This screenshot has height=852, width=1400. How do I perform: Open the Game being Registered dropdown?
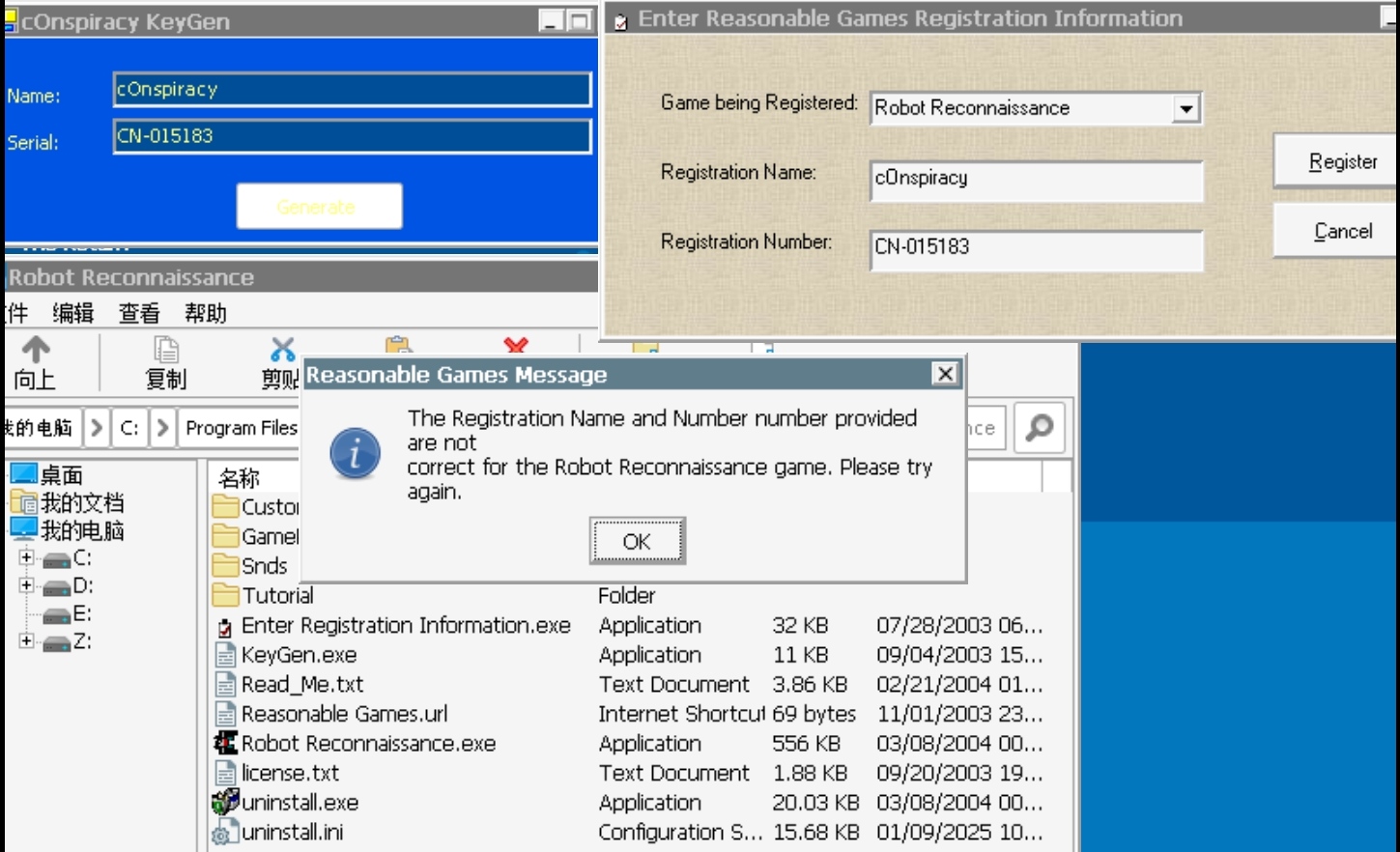[x=1186, y=108]
